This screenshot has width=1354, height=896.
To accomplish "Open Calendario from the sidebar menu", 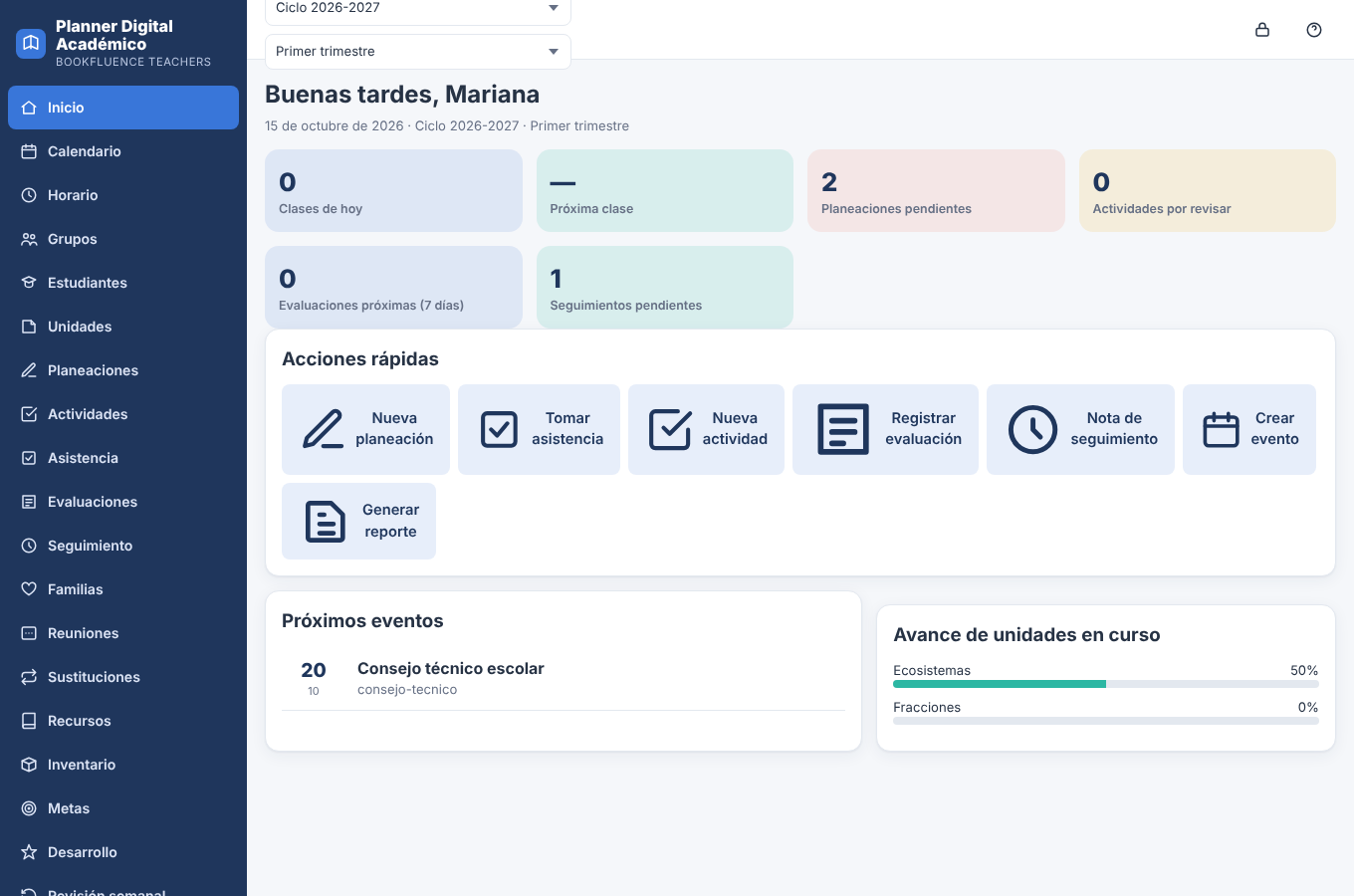I will click(x=123, y=151).
